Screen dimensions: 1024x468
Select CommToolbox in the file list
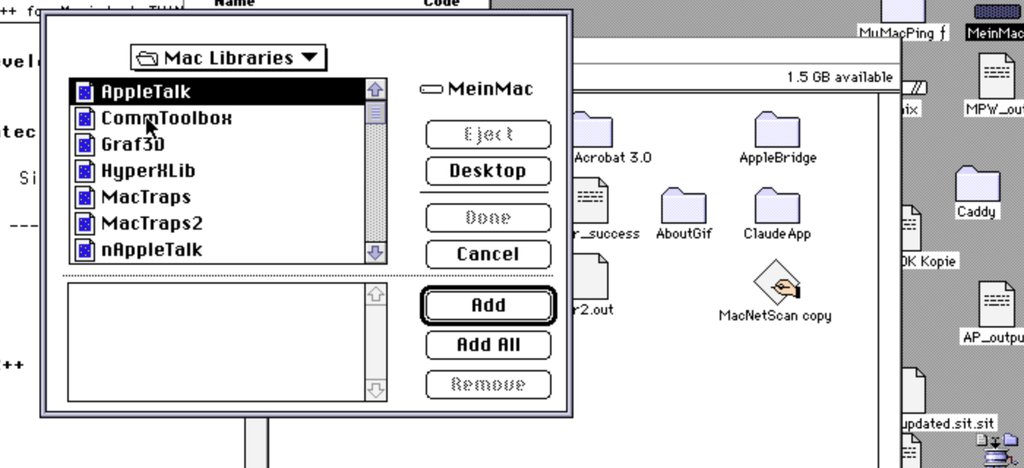pyautogui.click(x=217, y=118)
